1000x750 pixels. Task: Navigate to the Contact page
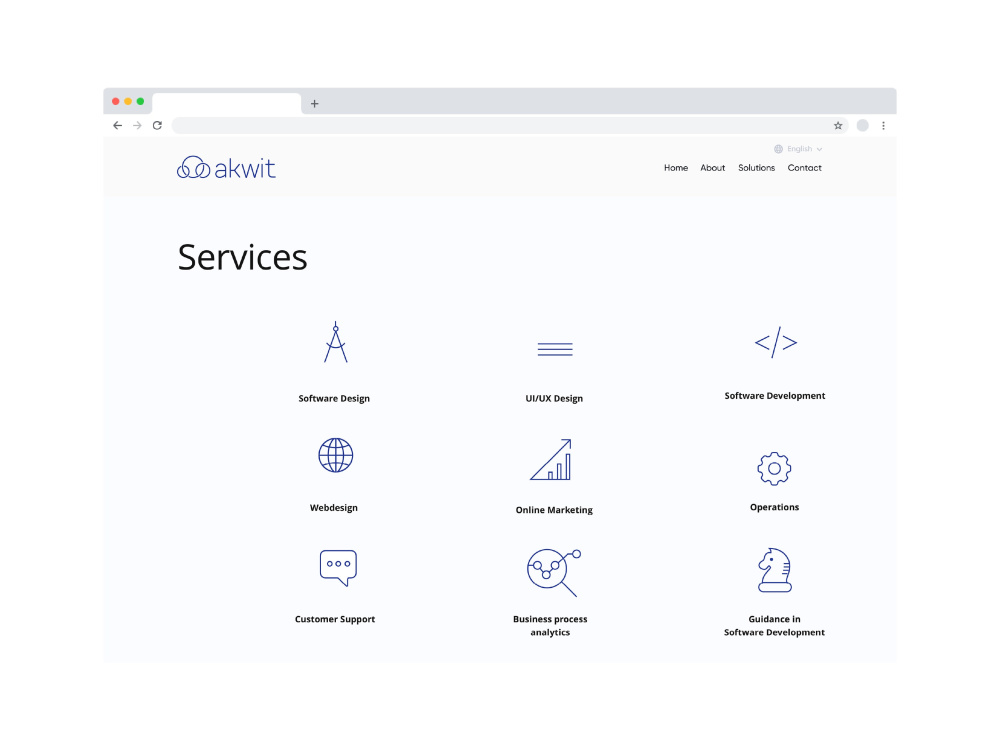tap(804, 168)
